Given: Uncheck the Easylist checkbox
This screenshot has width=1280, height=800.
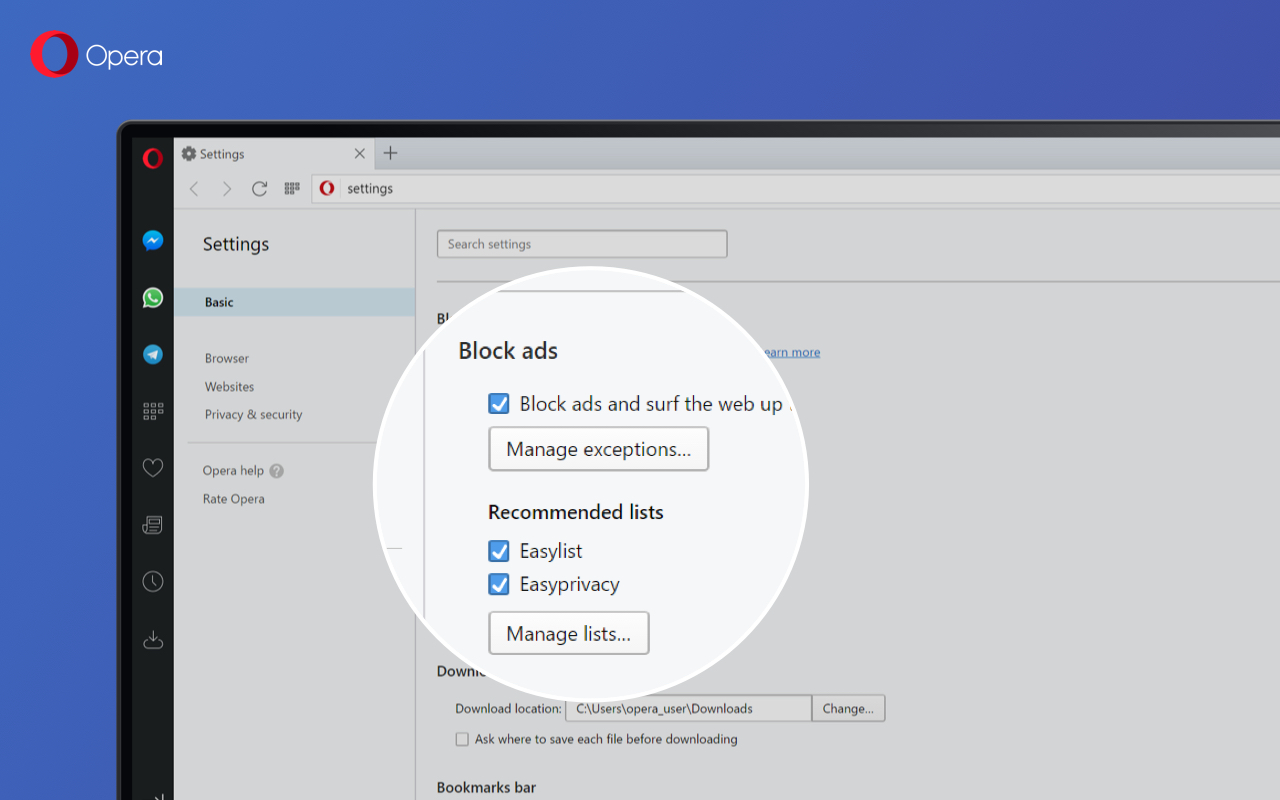Looking at the screenshot, I should tap(499, 551).
